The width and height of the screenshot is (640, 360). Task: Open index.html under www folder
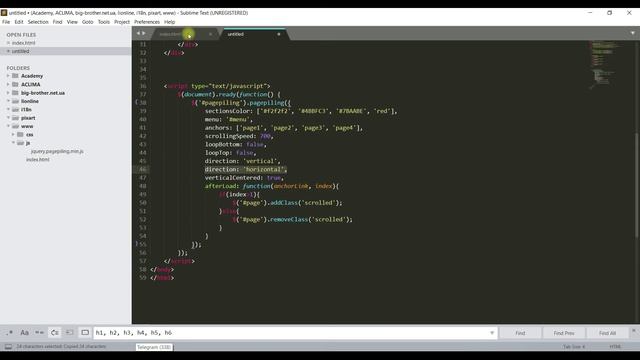(38, 160)
